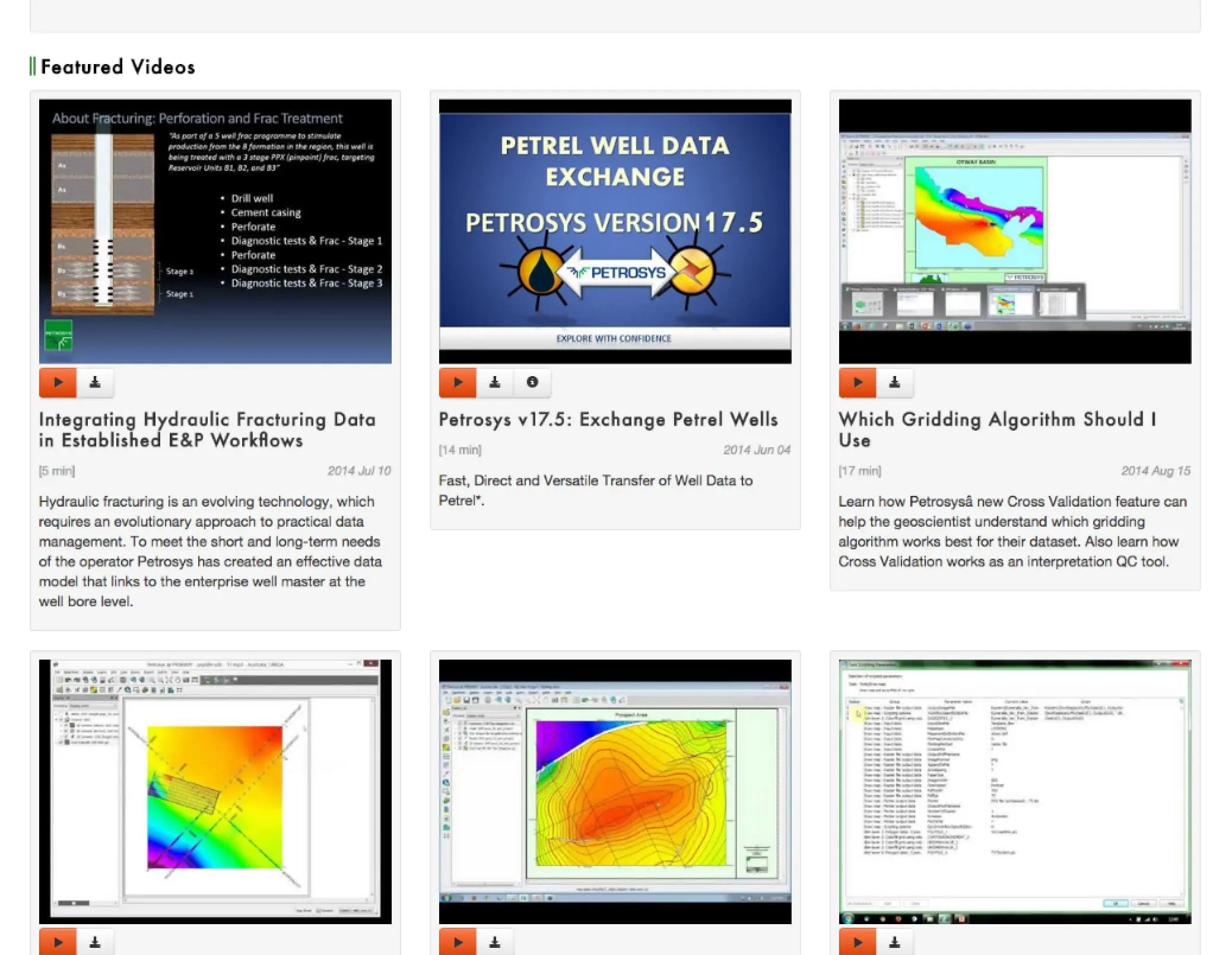Screen dimensions: 1232x955
Task: Open info for Petrosys v17.5 video
Action: click(x=531, y=382)
